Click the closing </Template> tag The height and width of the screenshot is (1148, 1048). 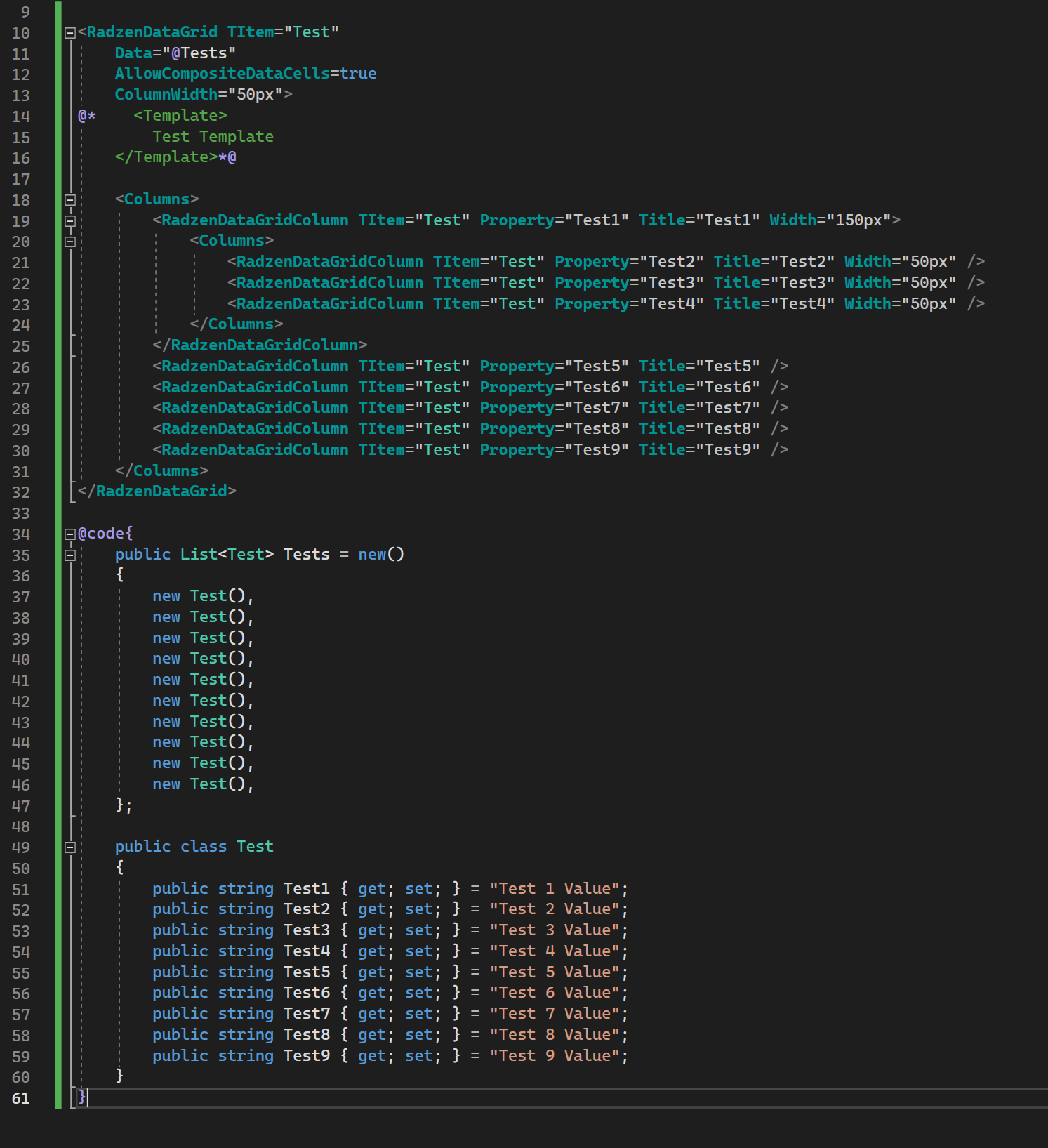166,157
